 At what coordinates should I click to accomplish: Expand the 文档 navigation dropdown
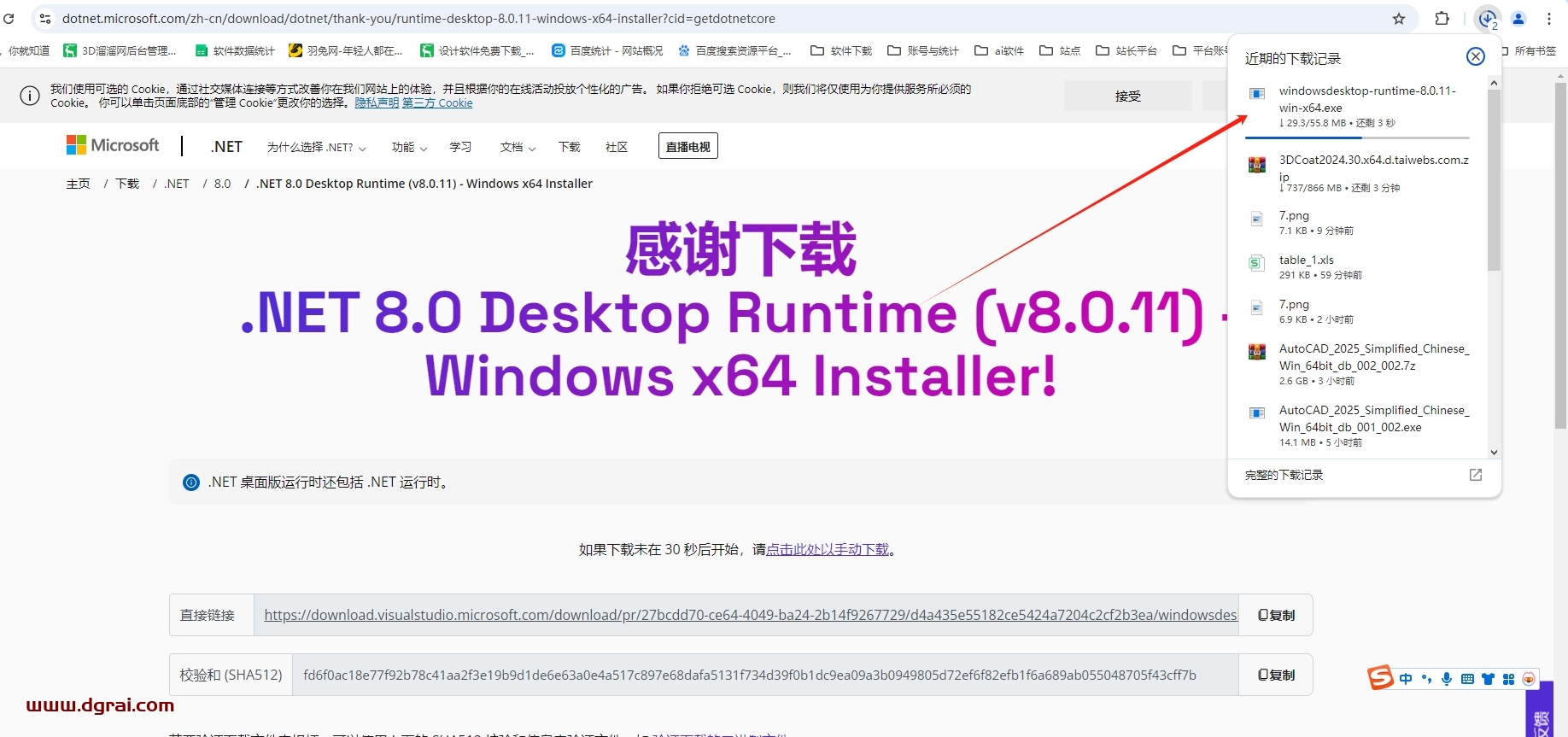(518, 147)
